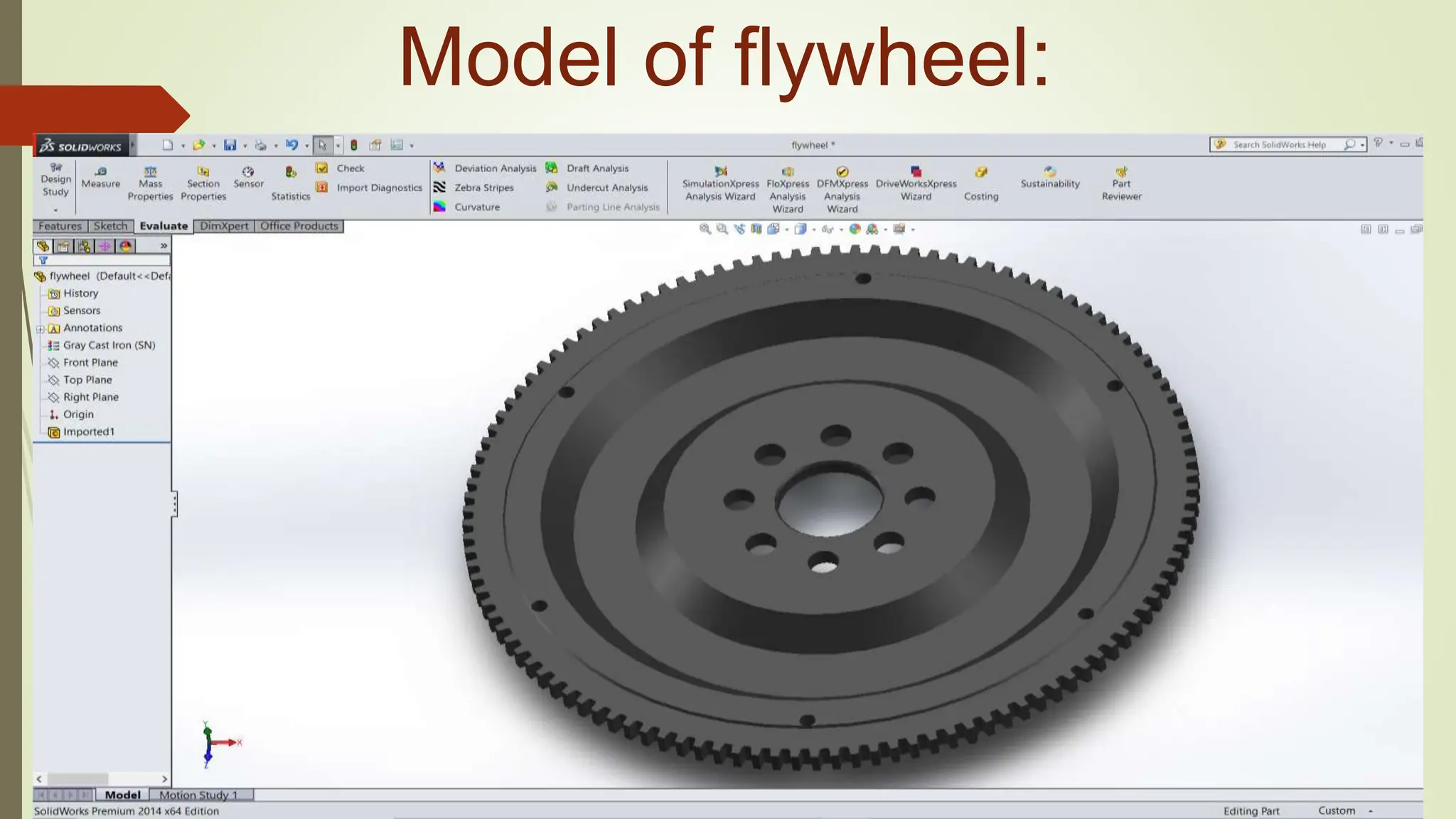Open an existing file
The image size is (1456, 819).
tap(198, 145)
